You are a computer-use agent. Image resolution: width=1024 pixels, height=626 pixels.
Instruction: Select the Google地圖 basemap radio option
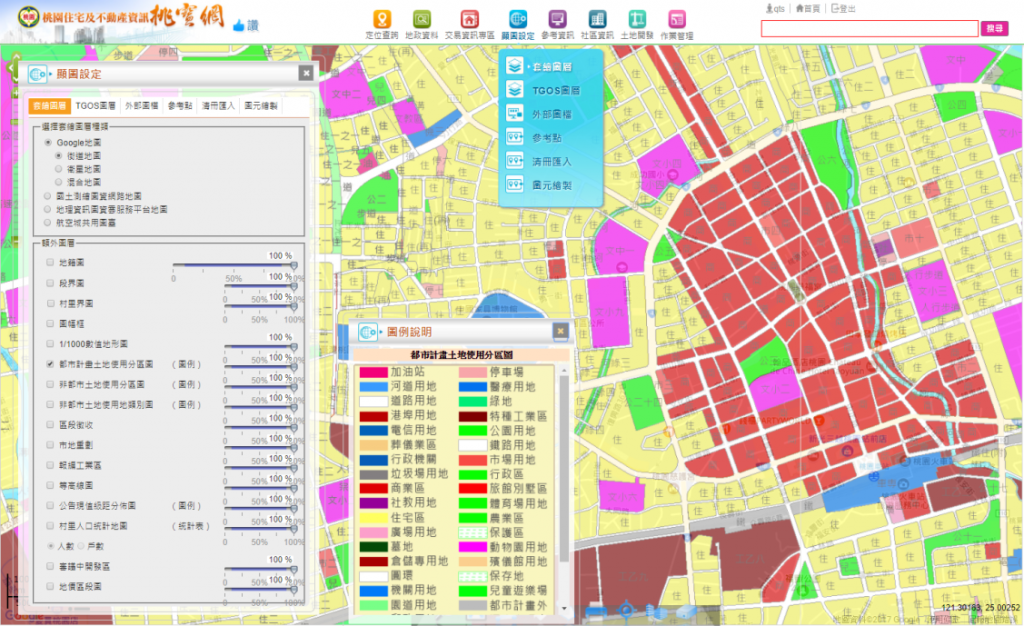(x=47, y=142)
